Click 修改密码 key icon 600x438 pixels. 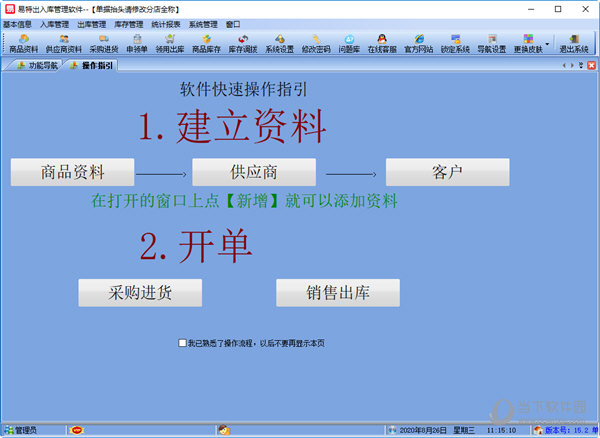[x=316, y=39]
